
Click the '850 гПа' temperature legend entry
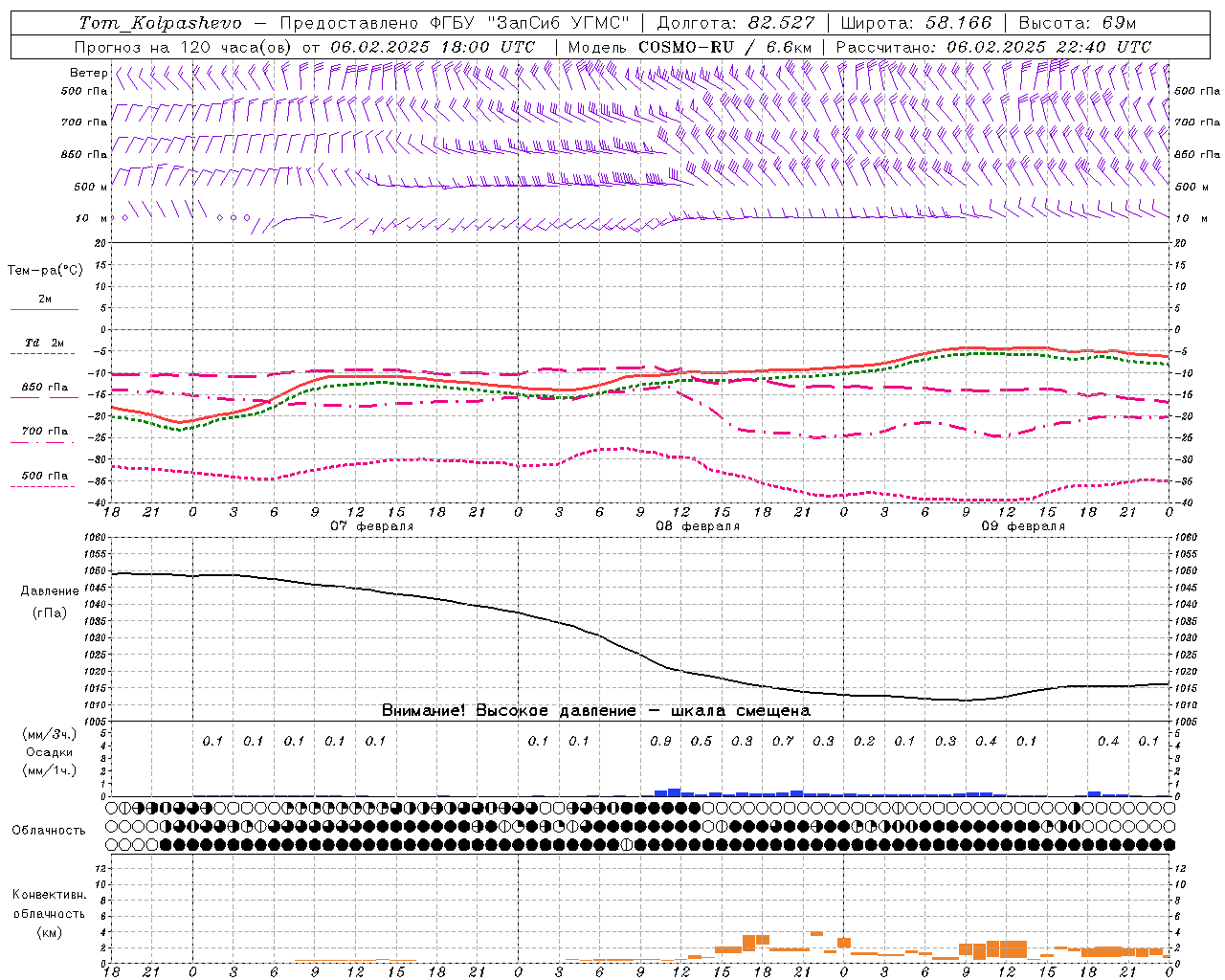click(x=45, y=388)
